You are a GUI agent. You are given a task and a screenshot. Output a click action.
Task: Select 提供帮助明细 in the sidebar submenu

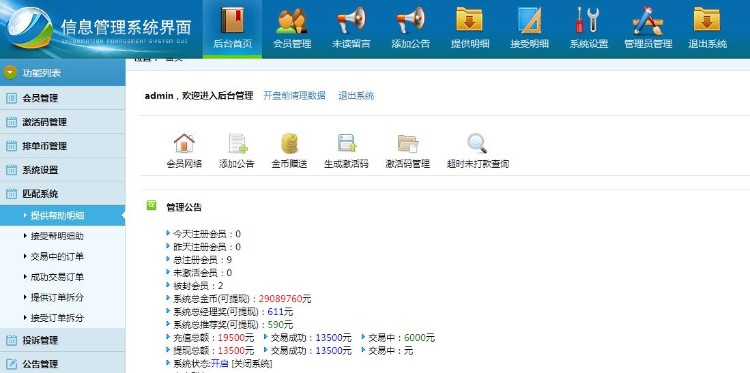63,216
